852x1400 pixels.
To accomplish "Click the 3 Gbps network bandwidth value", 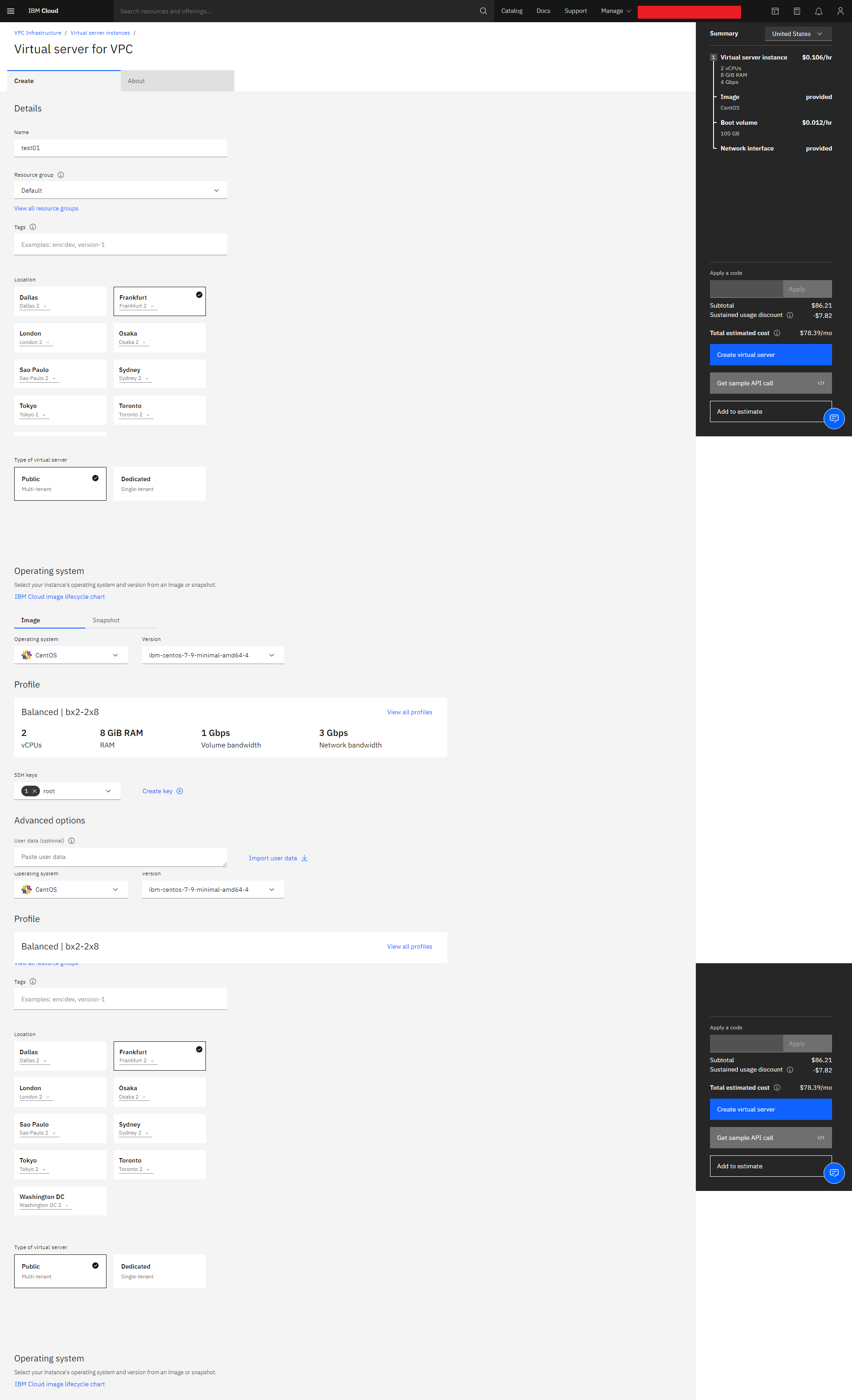I will pos(333,733).
